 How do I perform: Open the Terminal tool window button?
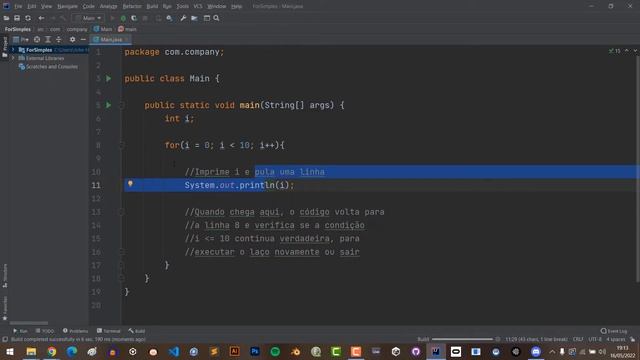point(109,331)
